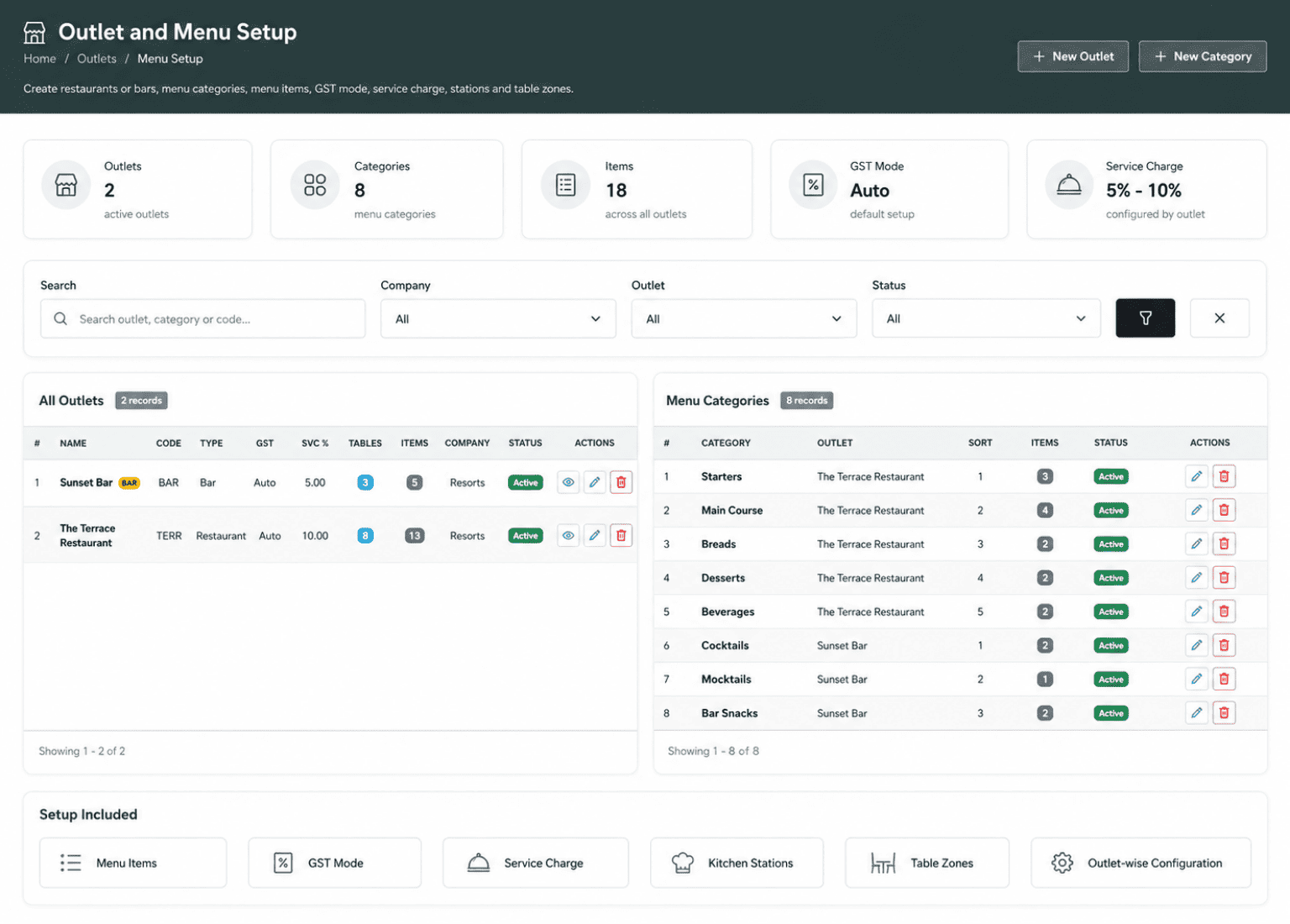The image size is (1290, 924).
Task: Delete the Mocktails category
Action: click(1224, 679)
